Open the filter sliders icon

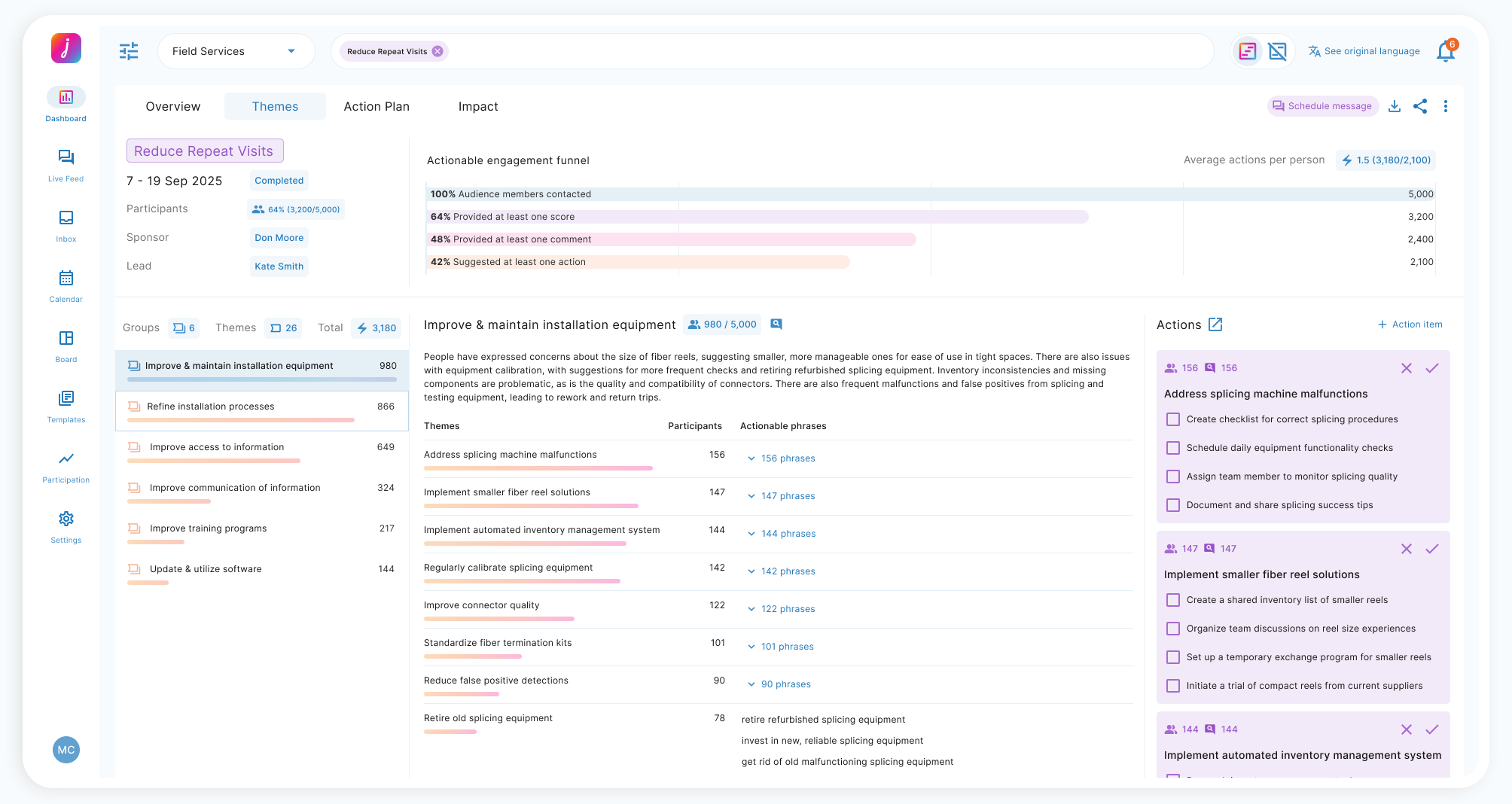(x=129, y=51)
